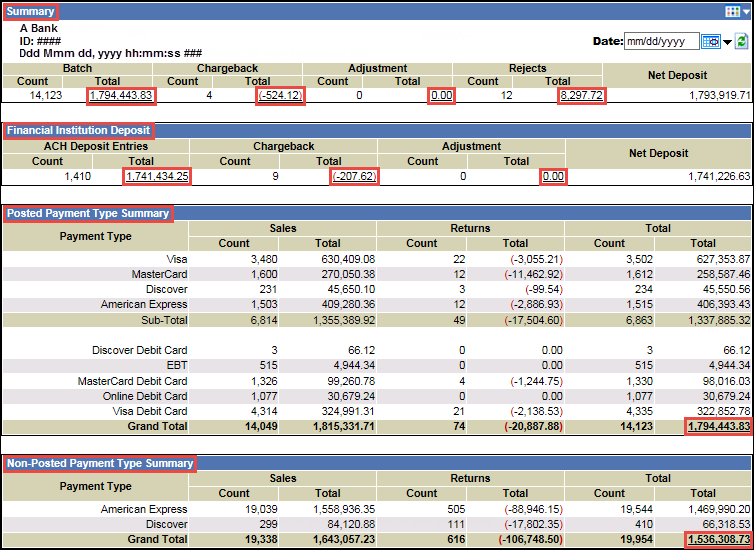Open Summary Chargeback total (-524.12) link

(x=280, y=96)
